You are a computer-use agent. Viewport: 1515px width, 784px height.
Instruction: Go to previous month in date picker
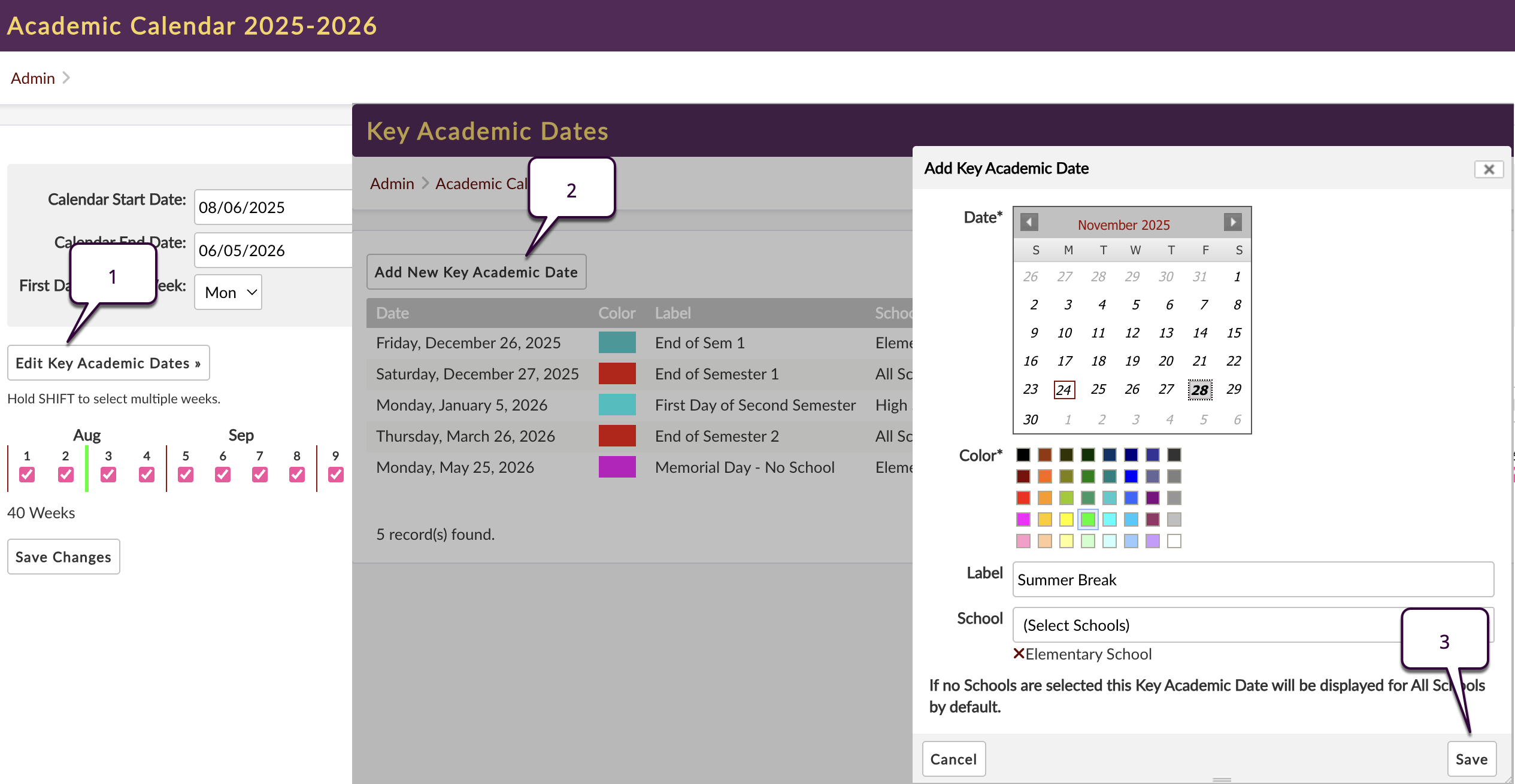pos(1029,222)
